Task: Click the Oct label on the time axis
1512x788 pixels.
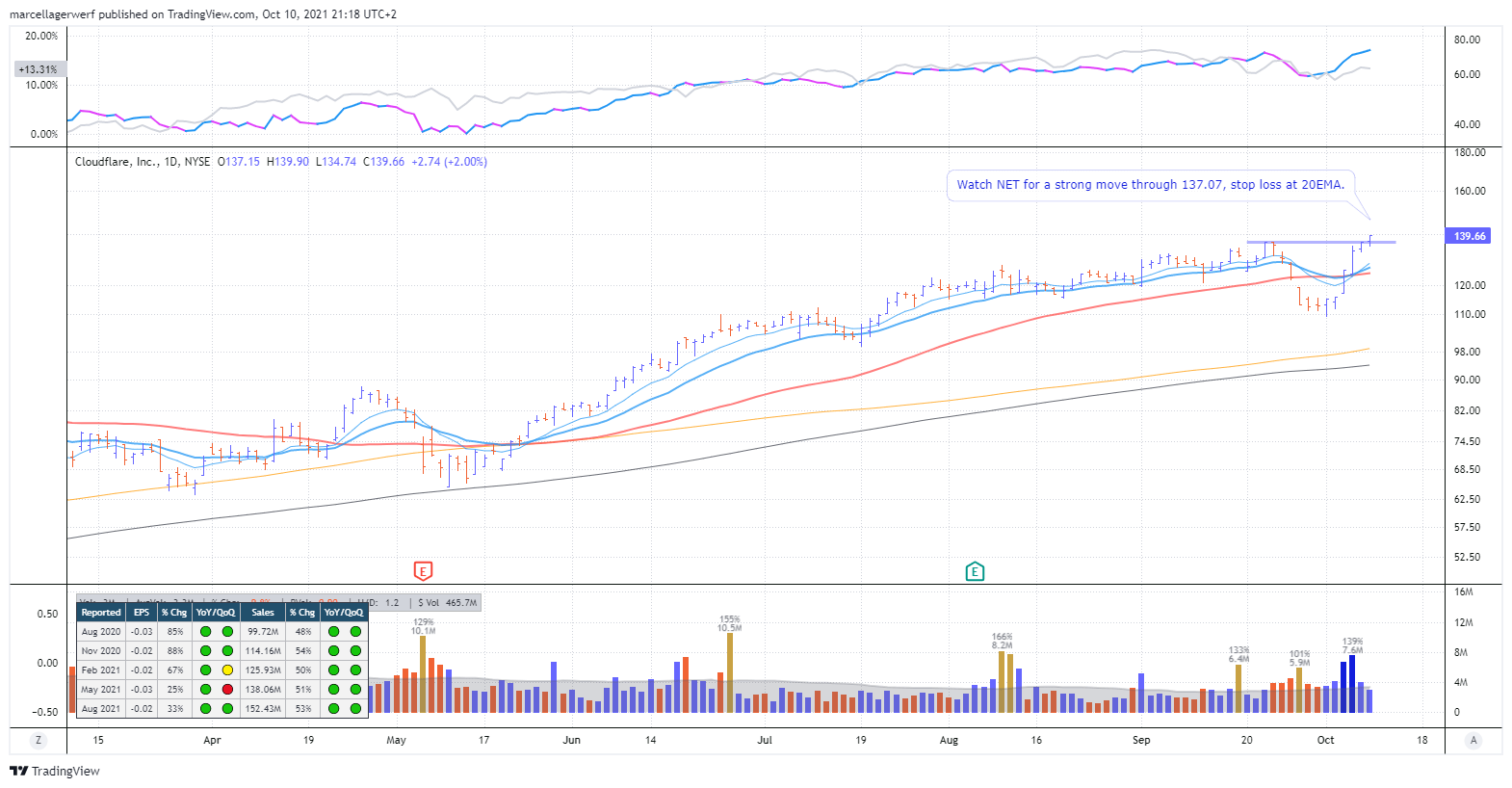Action: coord(1326,740)
